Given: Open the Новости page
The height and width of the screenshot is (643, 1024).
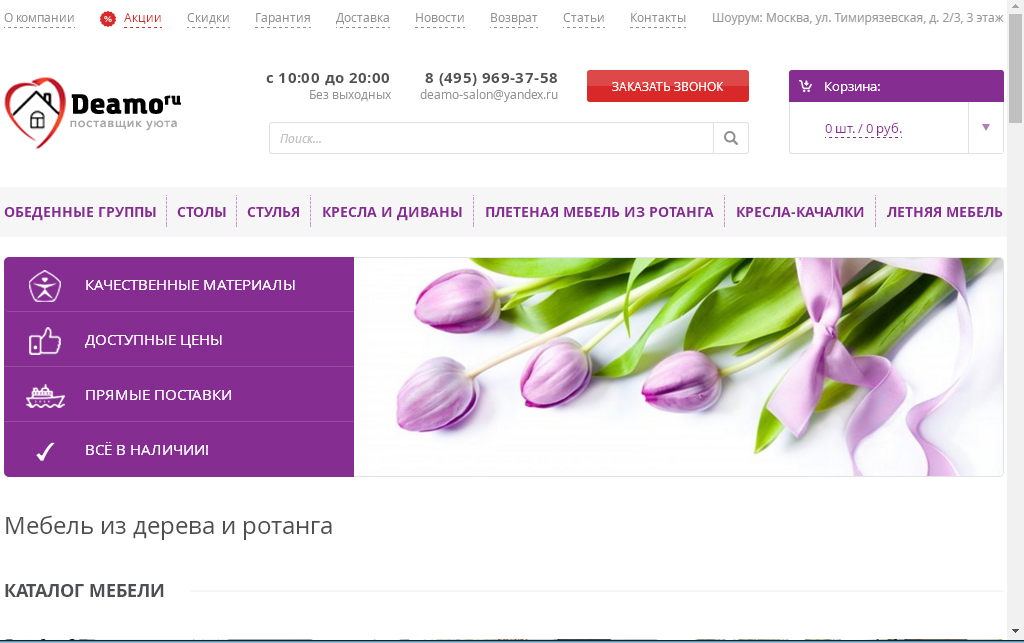Looking at the screenshot, I should click(x=440, y=18).
